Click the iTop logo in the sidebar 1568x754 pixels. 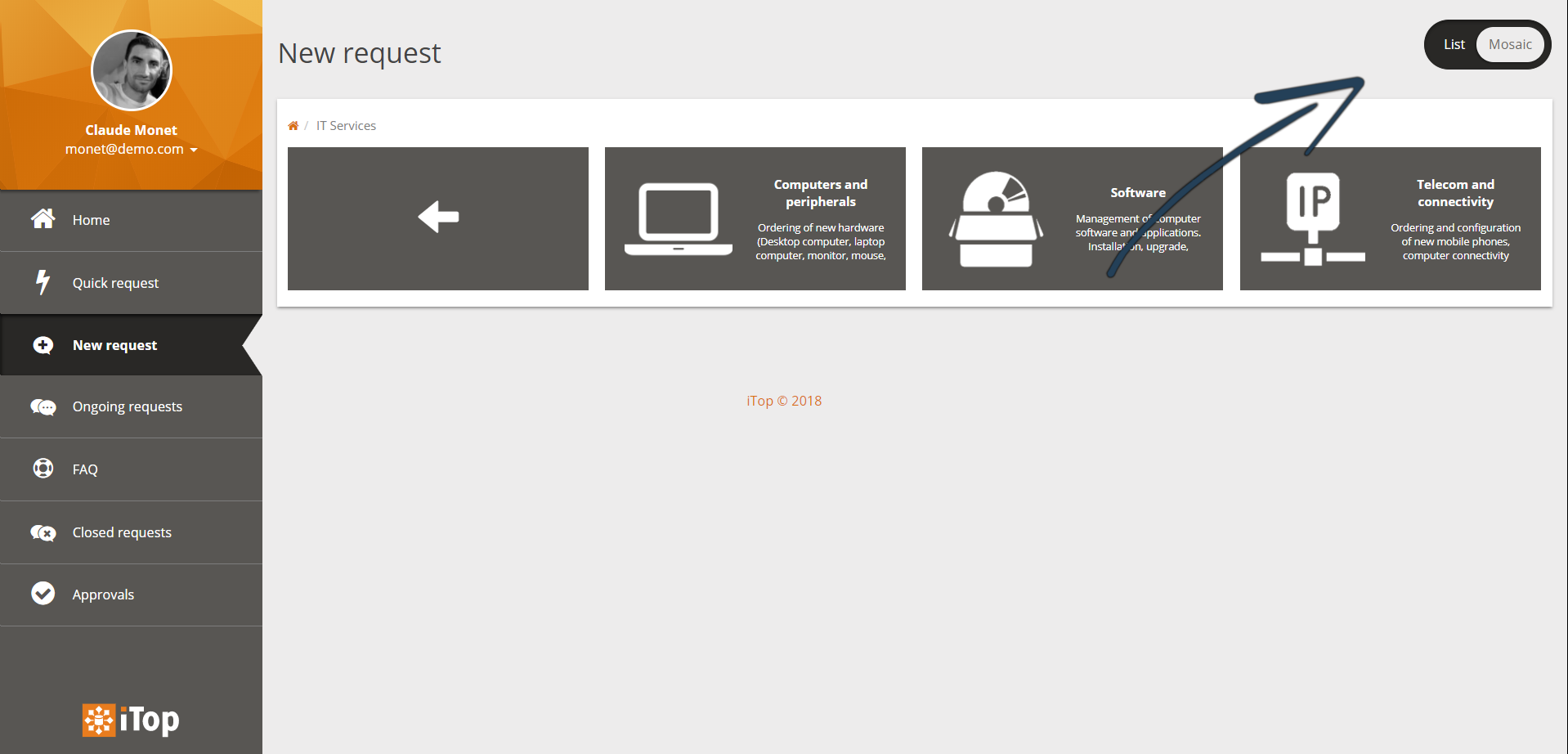(131, 720)
